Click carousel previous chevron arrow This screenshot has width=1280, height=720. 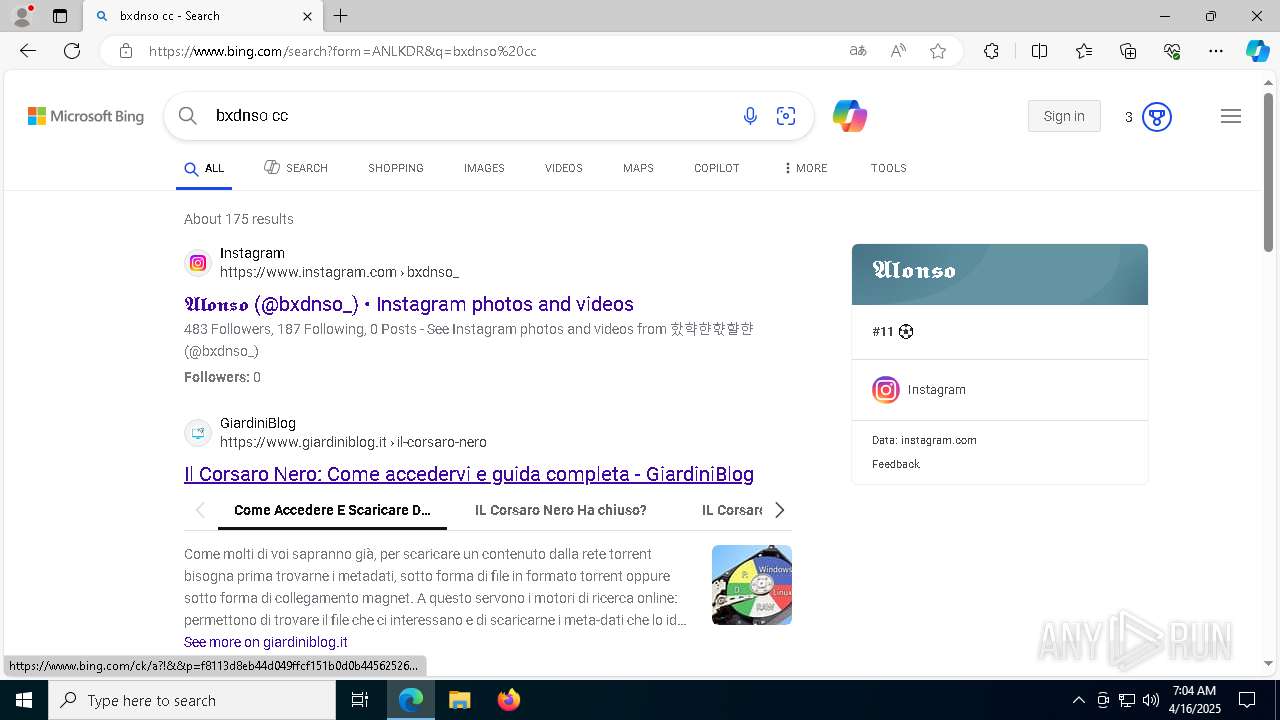tap(200, 510)
